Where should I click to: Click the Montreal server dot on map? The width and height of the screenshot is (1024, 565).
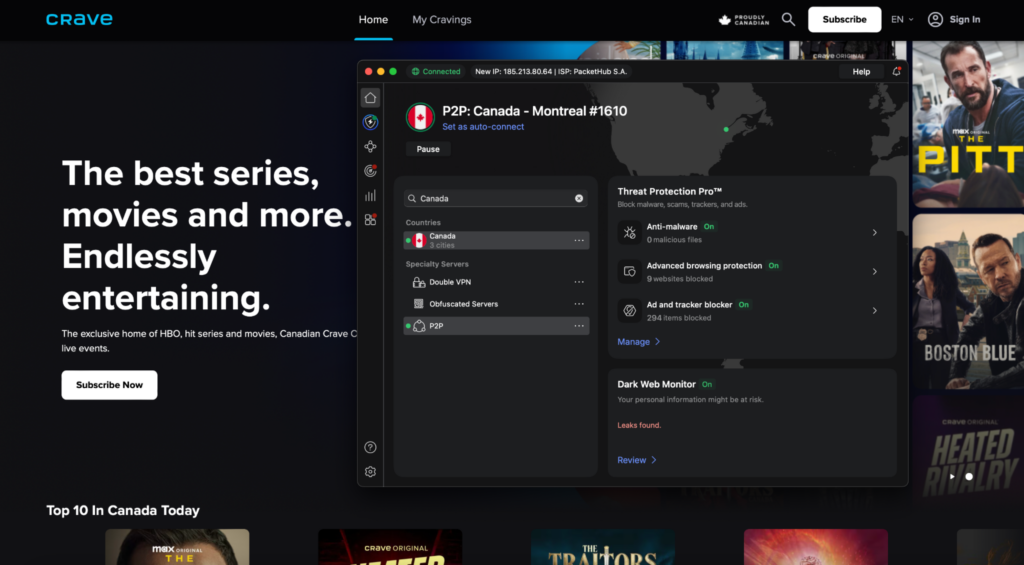click(x=726, y=129)
